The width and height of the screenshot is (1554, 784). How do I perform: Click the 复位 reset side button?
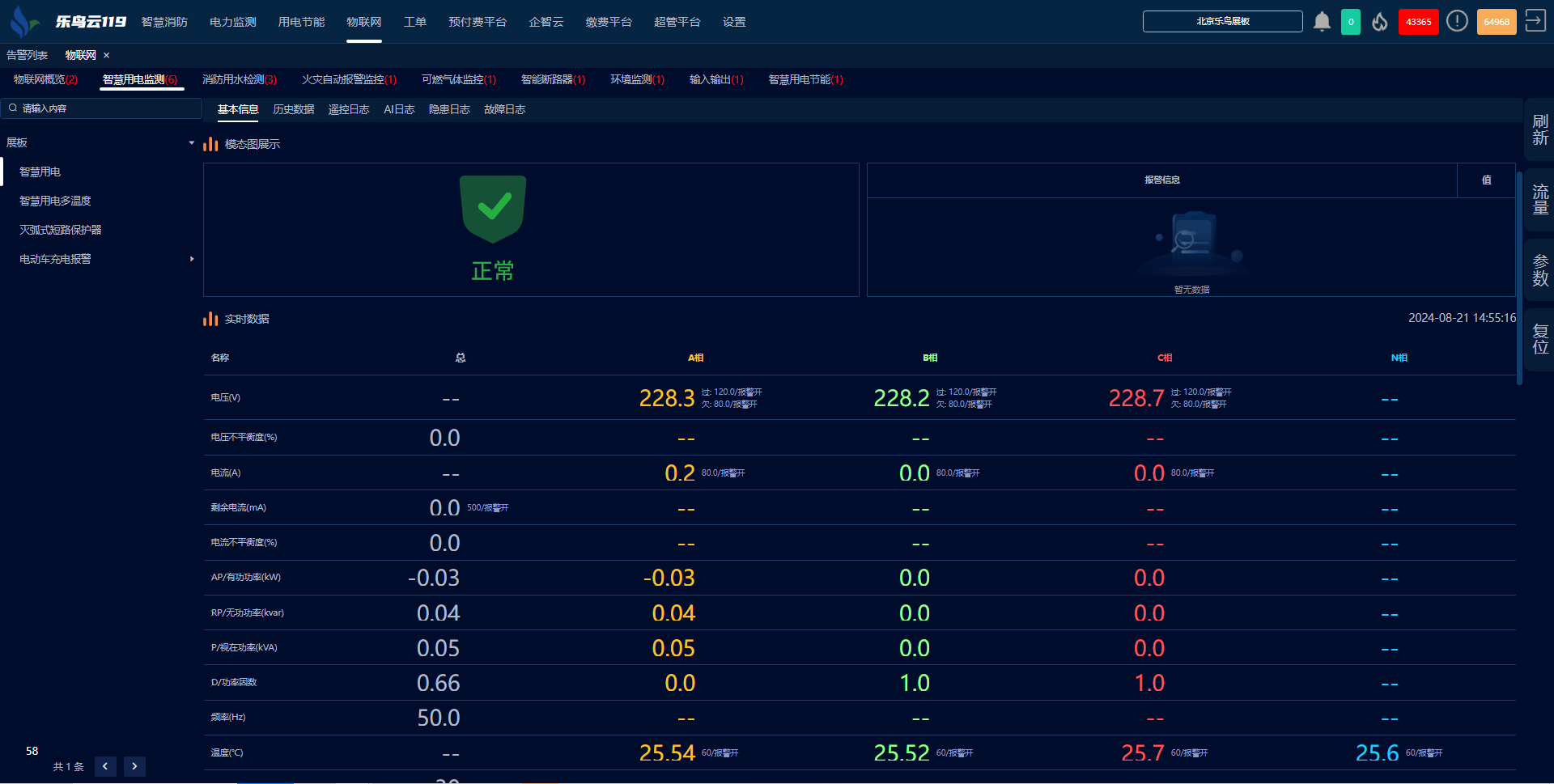tap(1539, 339)
